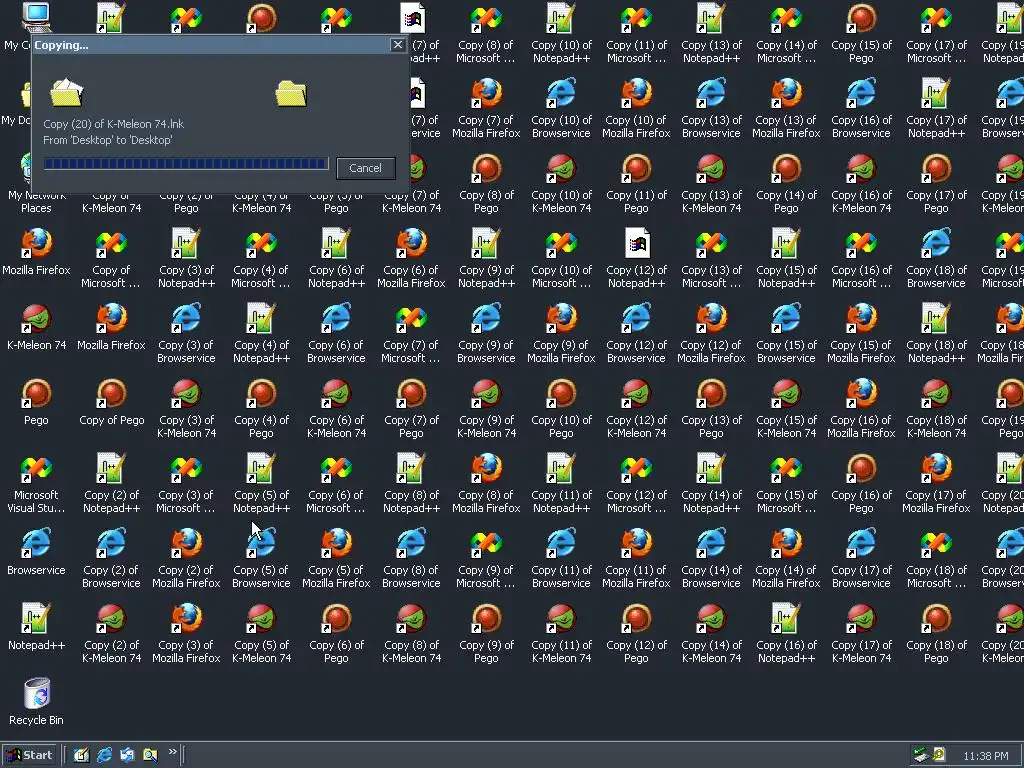Image resolution: width=1024 pixels, height=768 pixels.
Task: Select the Browservice shortcut icon
Action: (x=37, y=543)
